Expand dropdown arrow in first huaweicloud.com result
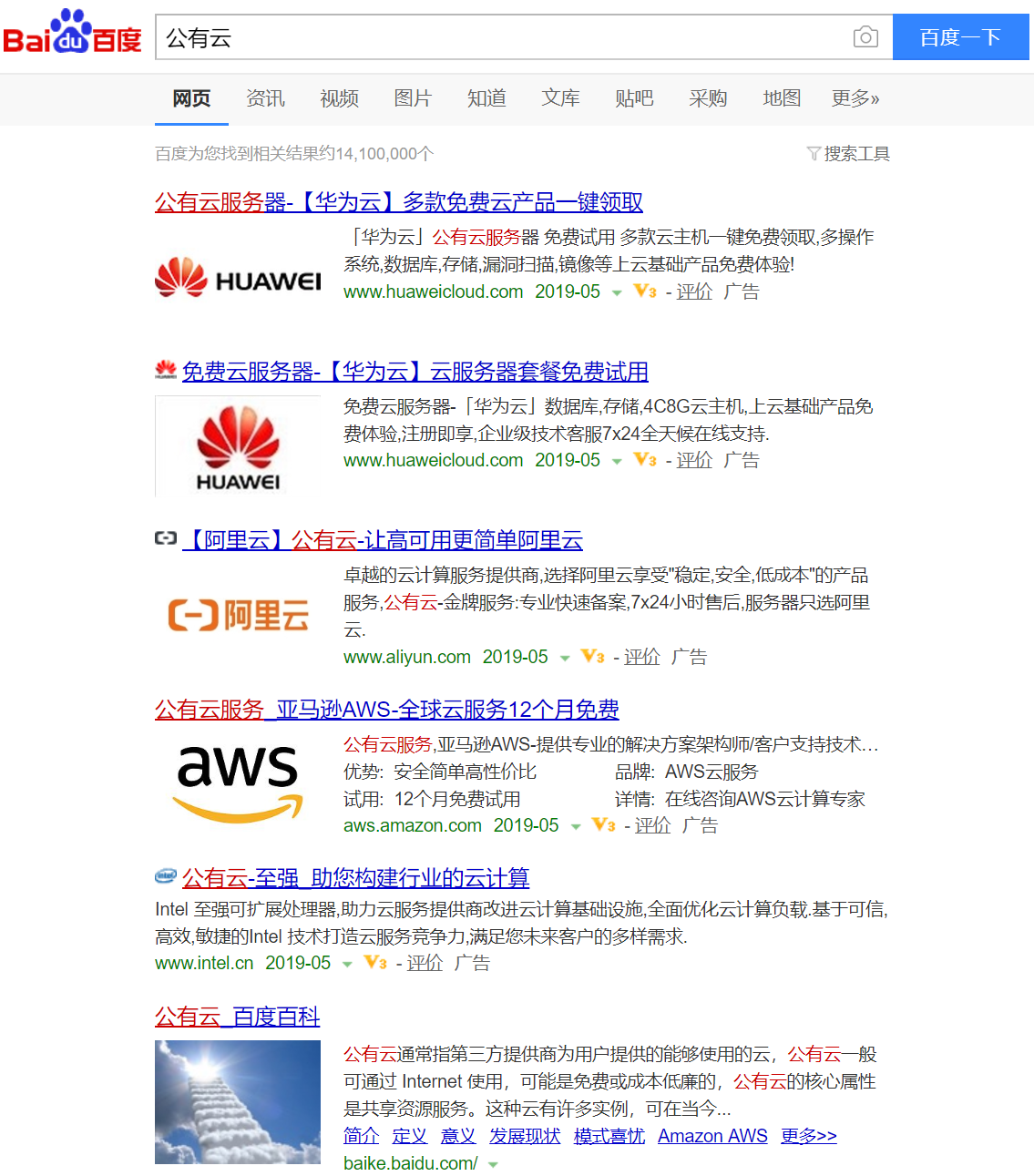This screenshot has height=1176, width=1034. (617, 293)
